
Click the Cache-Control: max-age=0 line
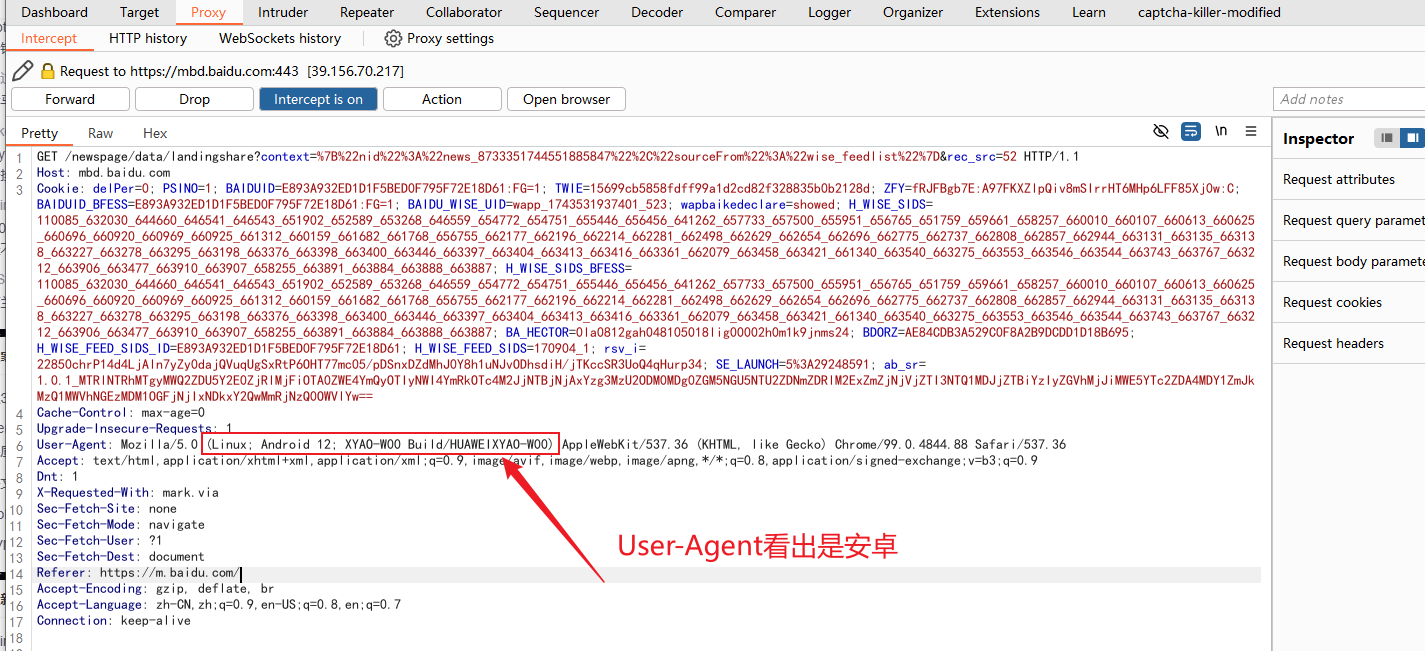pyautogui.click(x=121, y=412)
